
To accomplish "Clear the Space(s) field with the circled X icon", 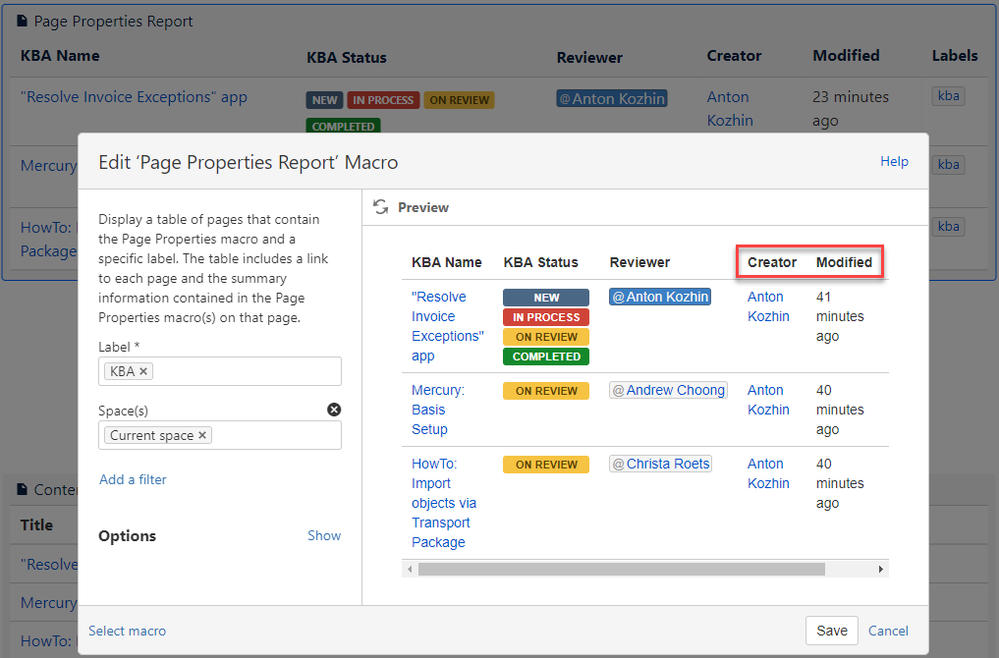I will point(334,410).
